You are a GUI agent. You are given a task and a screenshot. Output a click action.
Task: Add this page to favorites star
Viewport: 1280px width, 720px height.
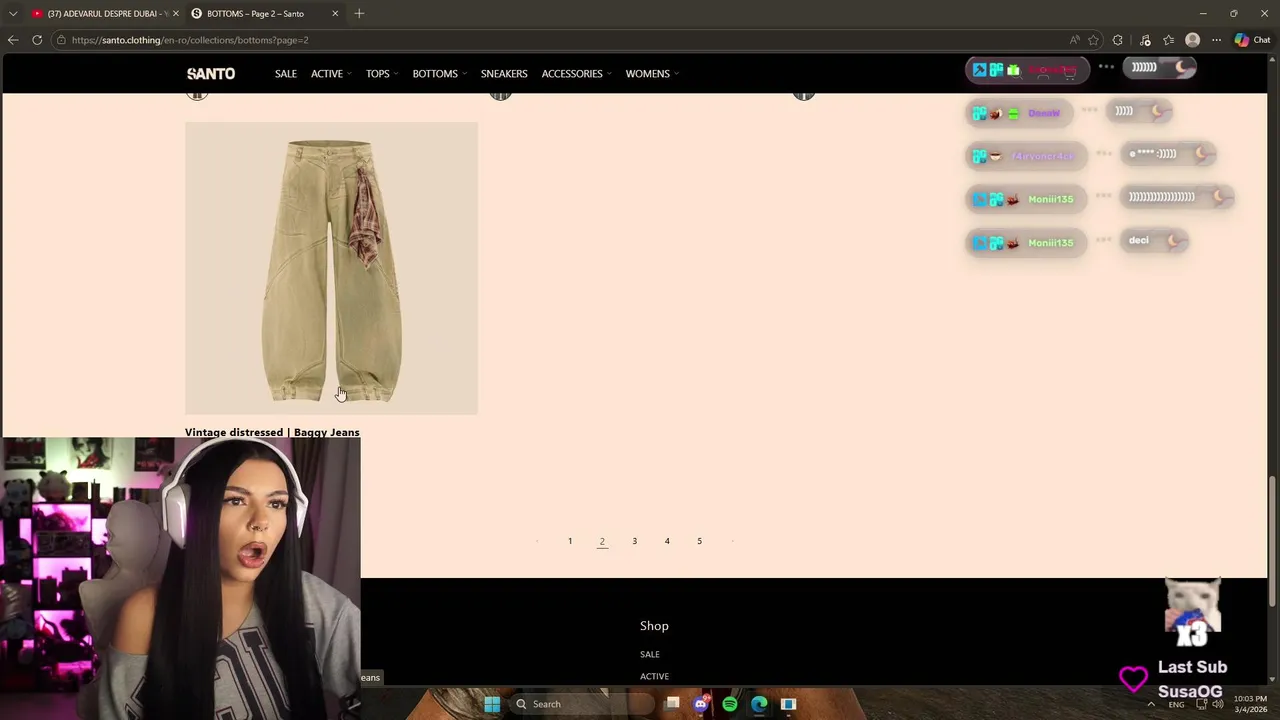(1093, 40)
